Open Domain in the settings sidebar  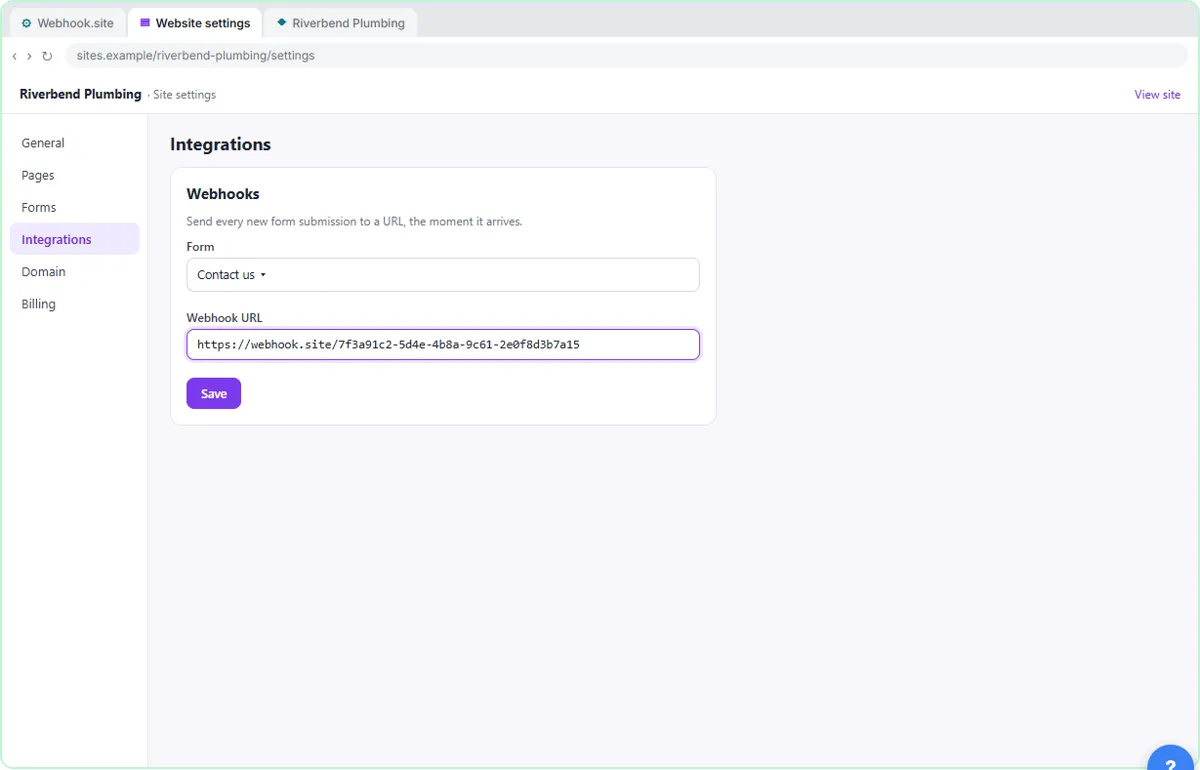tap(74, 271)
